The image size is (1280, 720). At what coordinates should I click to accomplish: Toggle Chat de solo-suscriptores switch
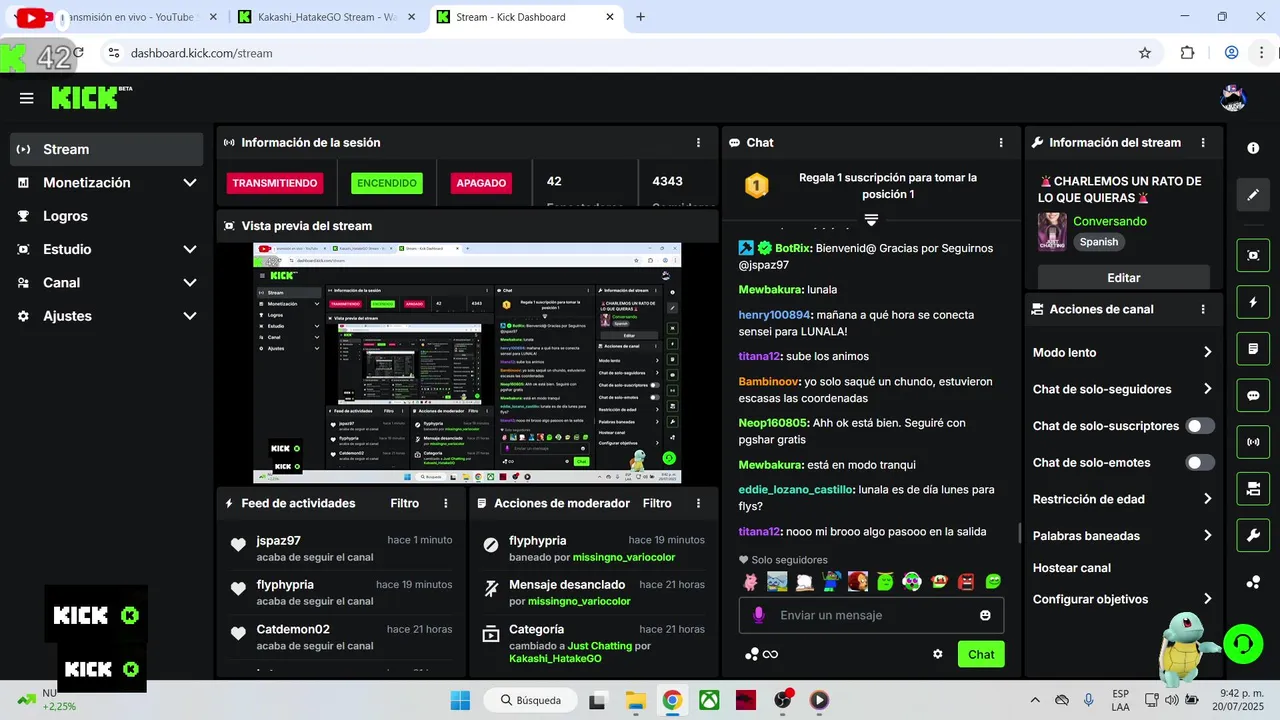coord(1200,426)
